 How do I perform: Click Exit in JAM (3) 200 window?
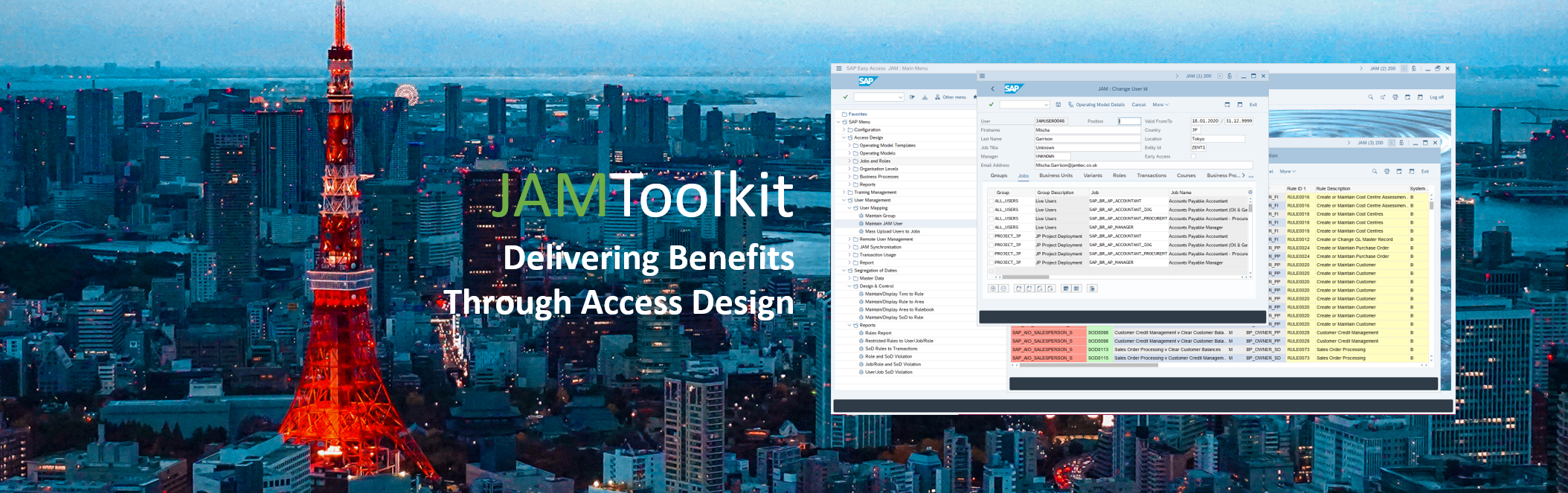(1425, 171)
